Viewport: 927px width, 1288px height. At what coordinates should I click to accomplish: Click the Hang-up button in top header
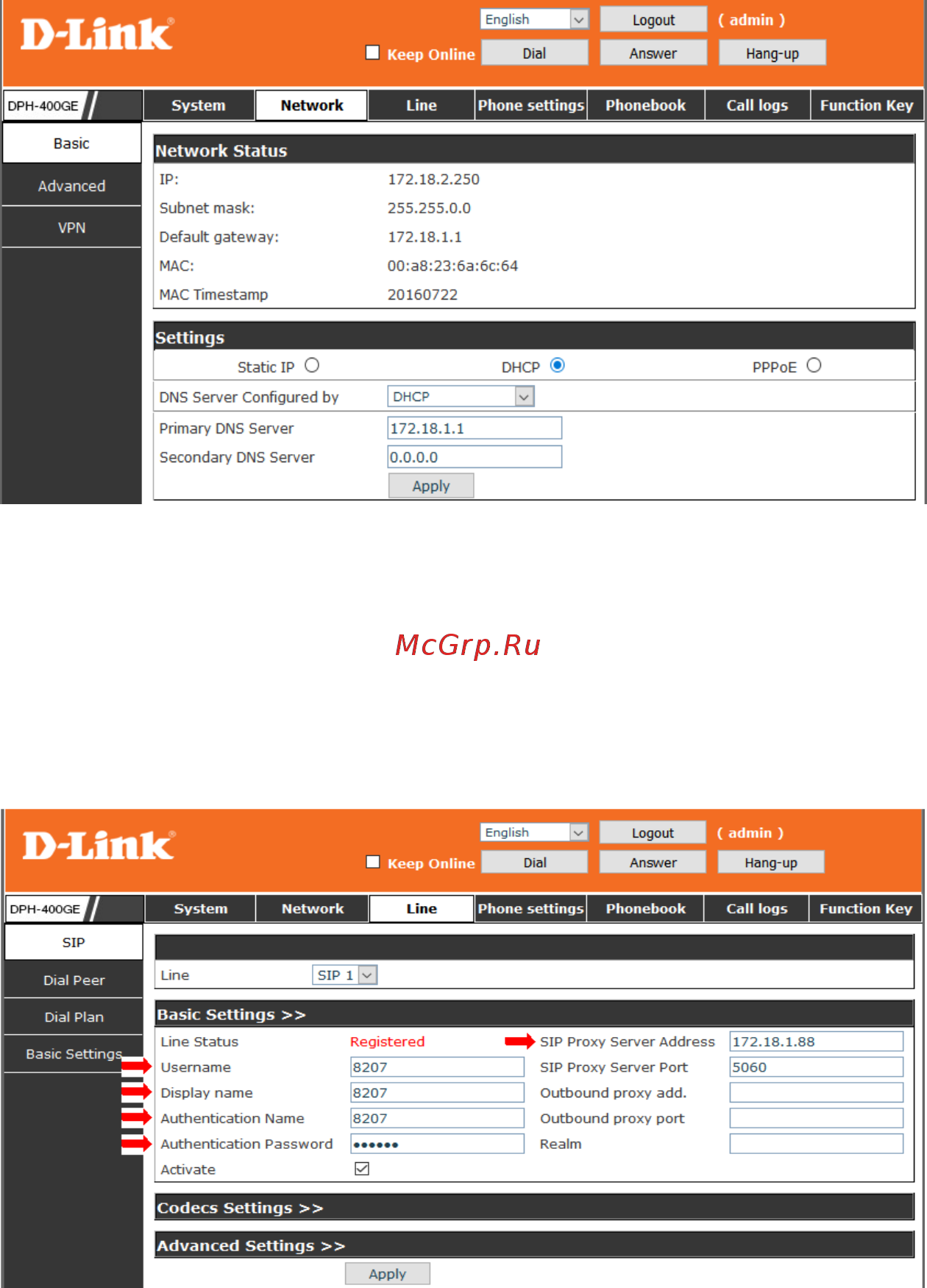[772, 53]
